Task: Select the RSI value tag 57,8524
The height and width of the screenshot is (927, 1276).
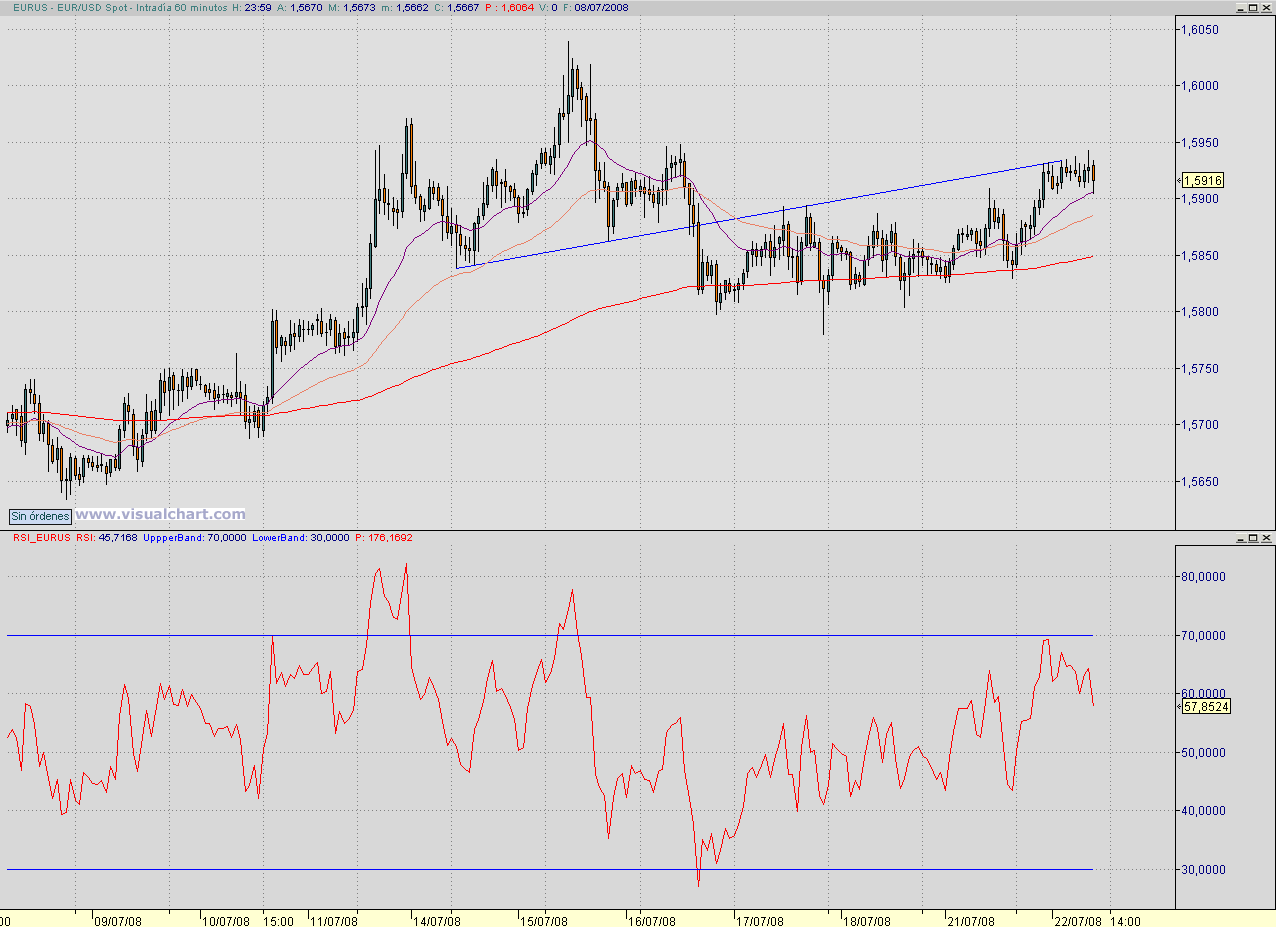Action: tap(1206, 706)
